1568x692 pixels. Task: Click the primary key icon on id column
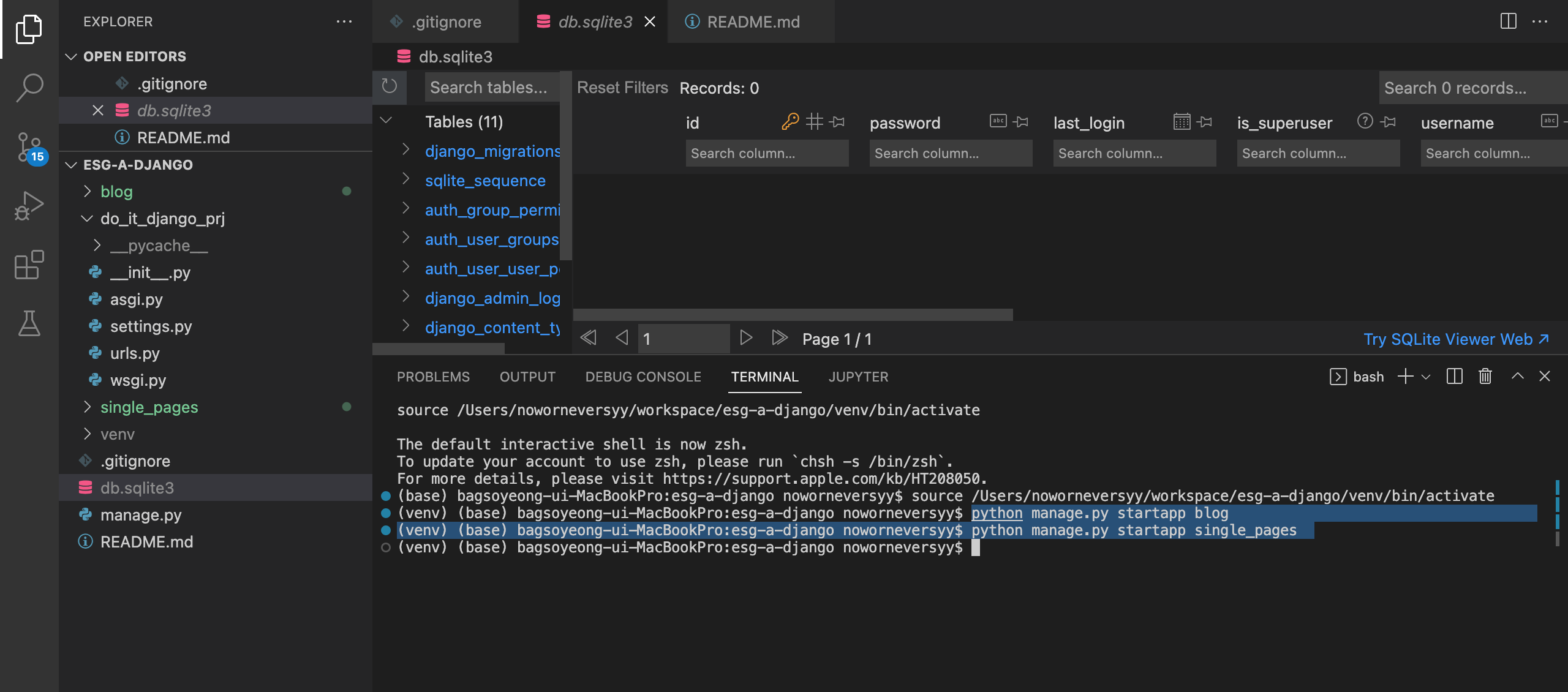click(790, 121)
